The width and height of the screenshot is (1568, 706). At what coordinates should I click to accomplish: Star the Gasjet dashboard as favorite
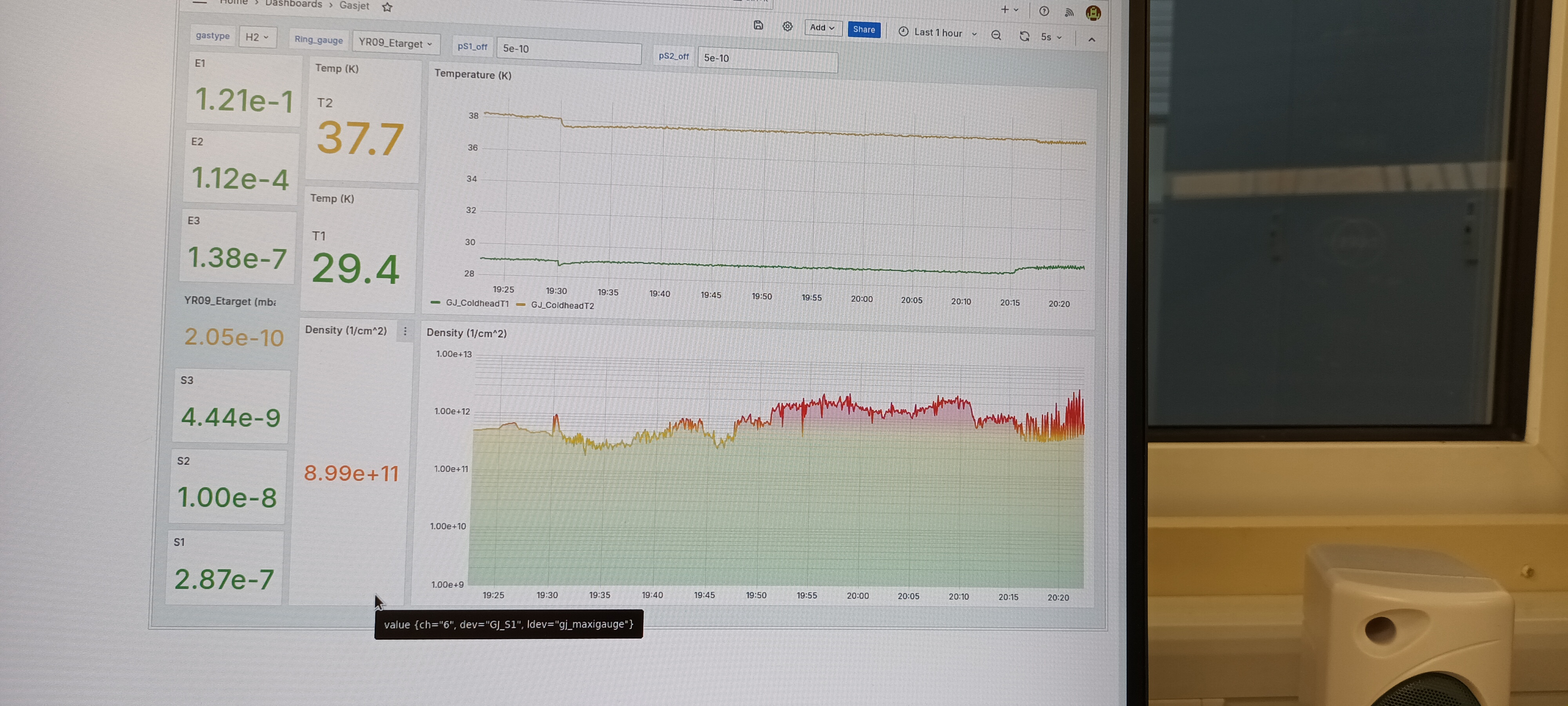[x=387, y=7]
